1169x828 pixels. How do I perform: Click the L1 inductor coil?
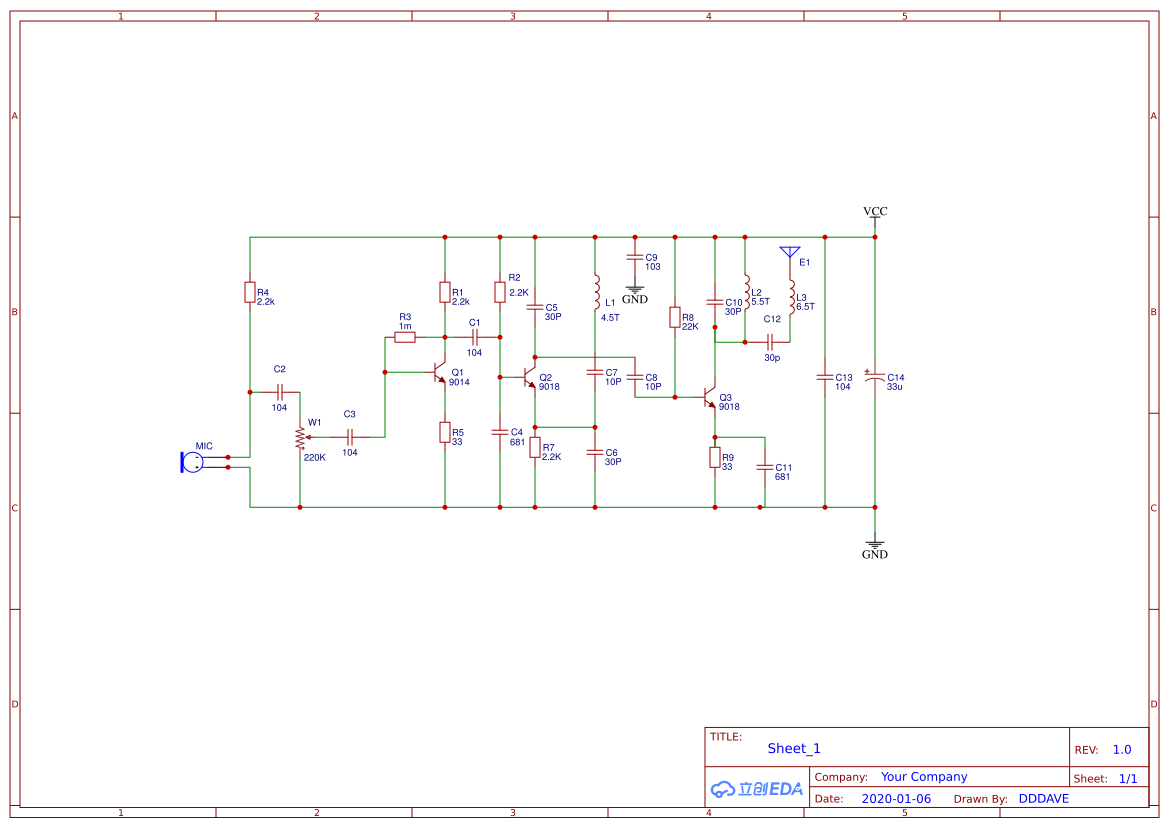[x=596, y=292]
